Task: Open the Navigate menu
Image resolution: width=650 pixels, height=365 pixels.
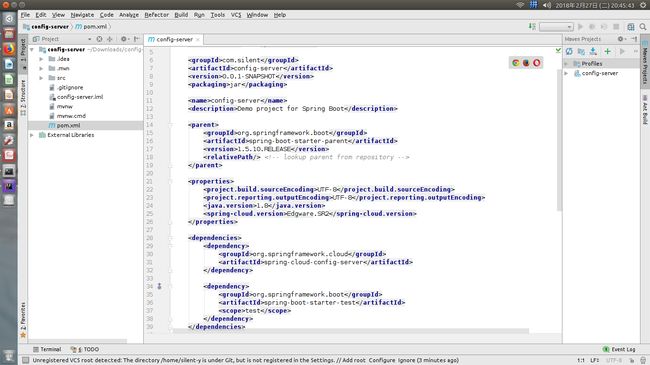Action: [82, 15]
